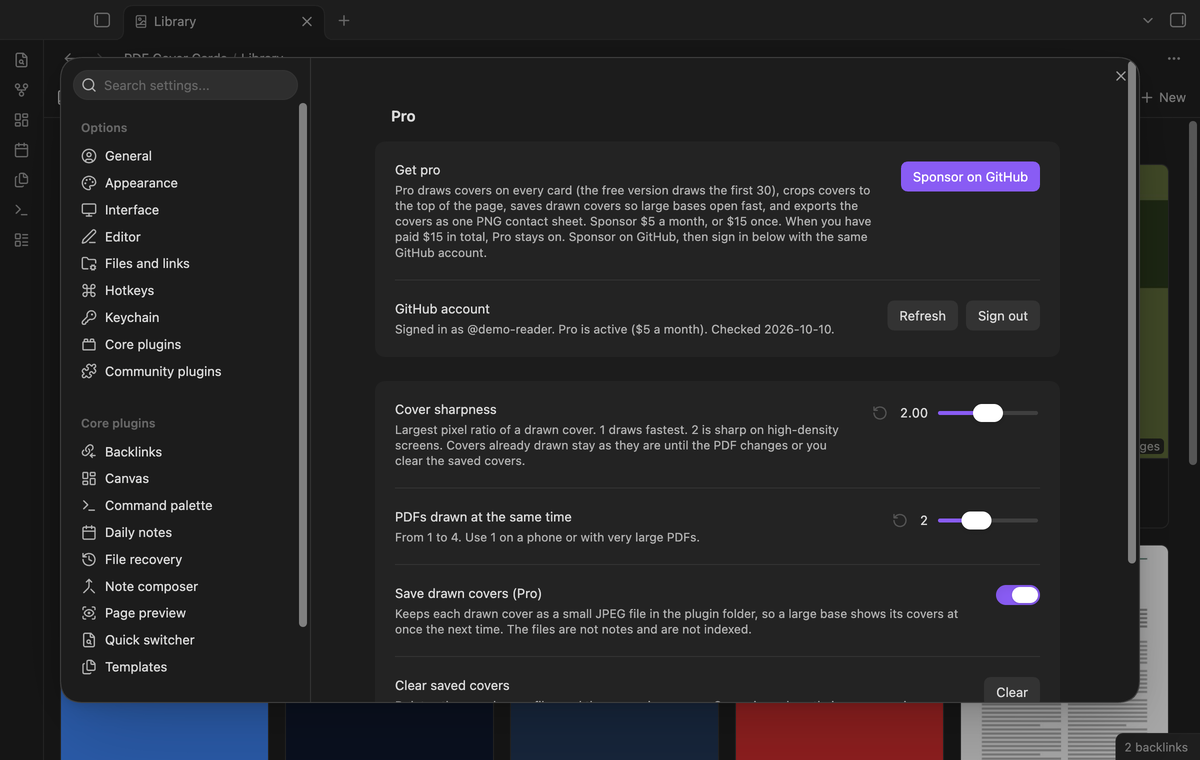Click the New button in Library view
The width and height of the screenshot is (1200, 760).
[x=1163, y=97]
